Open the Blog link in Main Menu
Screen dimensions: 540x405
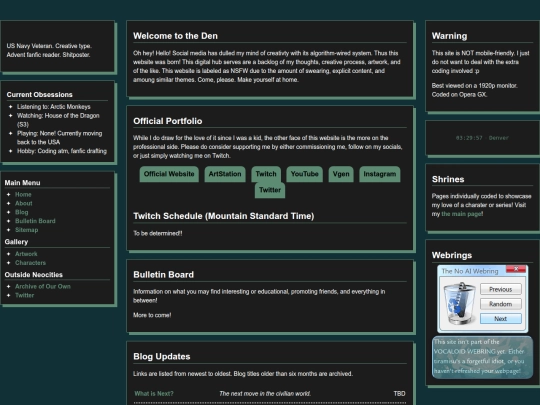22,212
